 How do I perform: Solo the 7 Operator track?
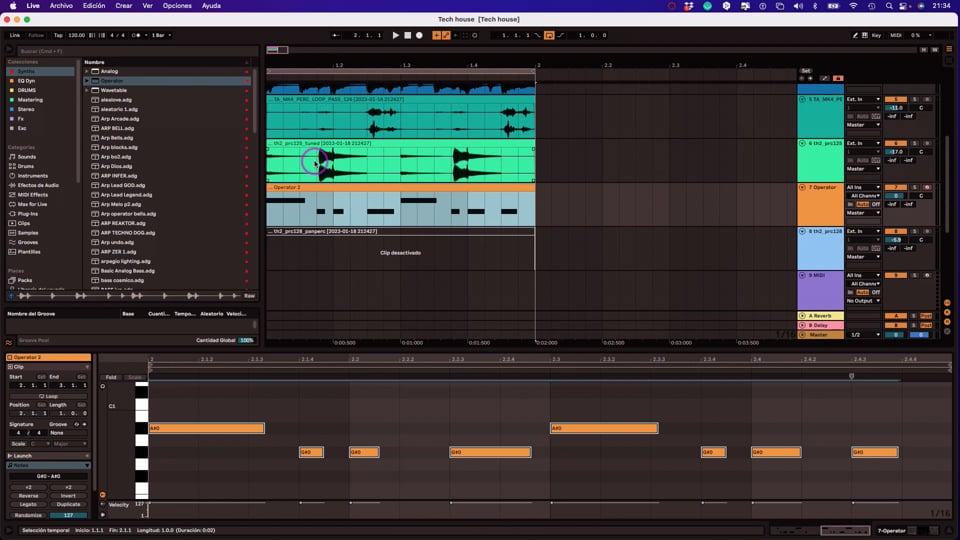click(x=915, y=187)
